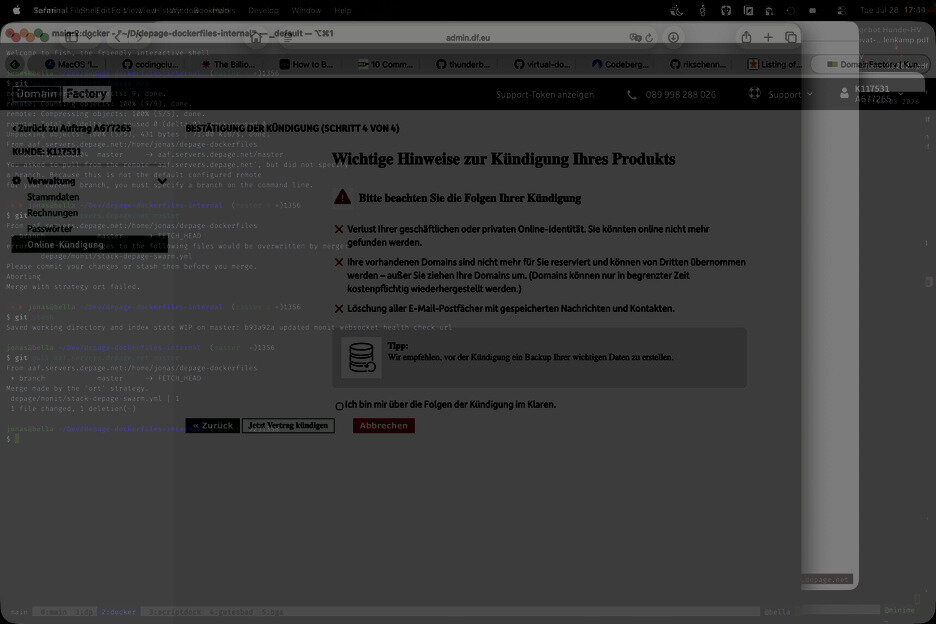
Task: Open the Apple menu
Action: point(17,10)
